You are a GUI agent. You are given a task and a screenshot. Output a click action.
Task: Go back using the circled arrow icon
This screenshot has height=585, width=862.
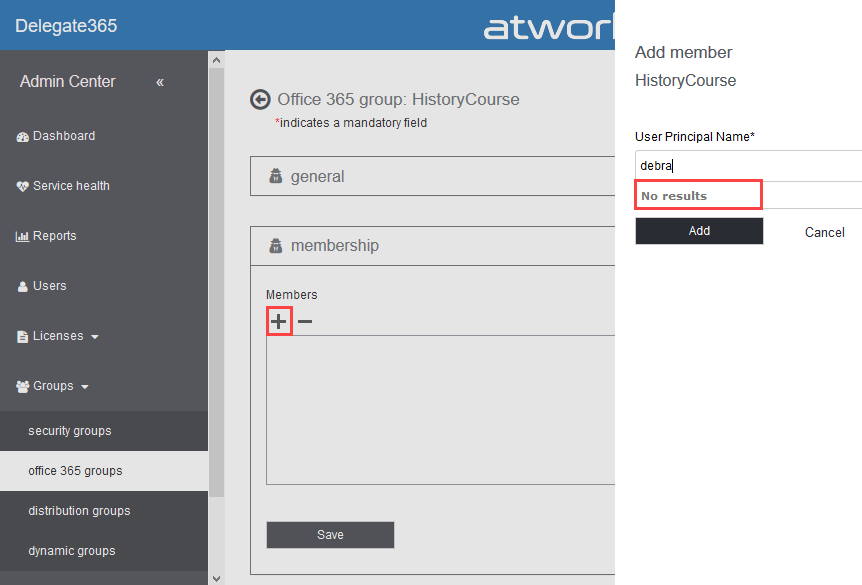pyautogui.click(x=261, y=100)
